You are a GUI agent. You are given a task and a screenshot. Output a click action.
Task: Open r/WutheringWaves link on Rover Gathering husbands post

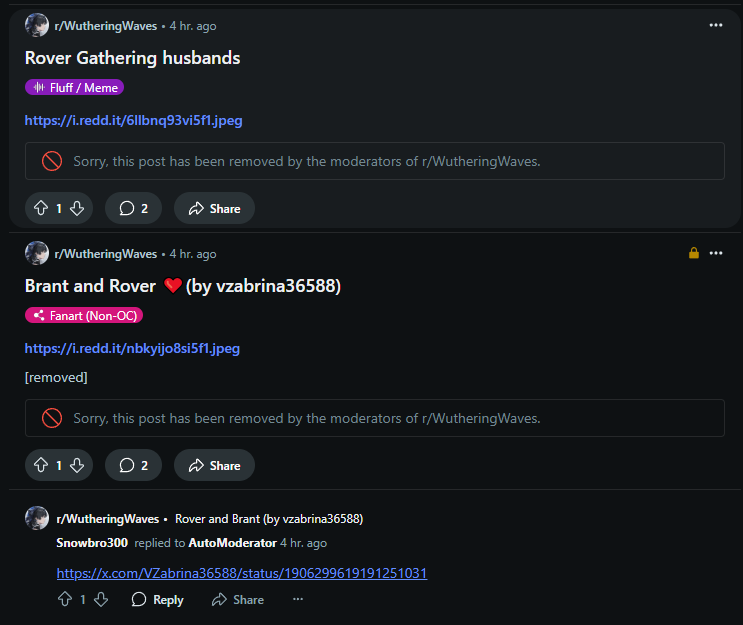coord(106,26)
